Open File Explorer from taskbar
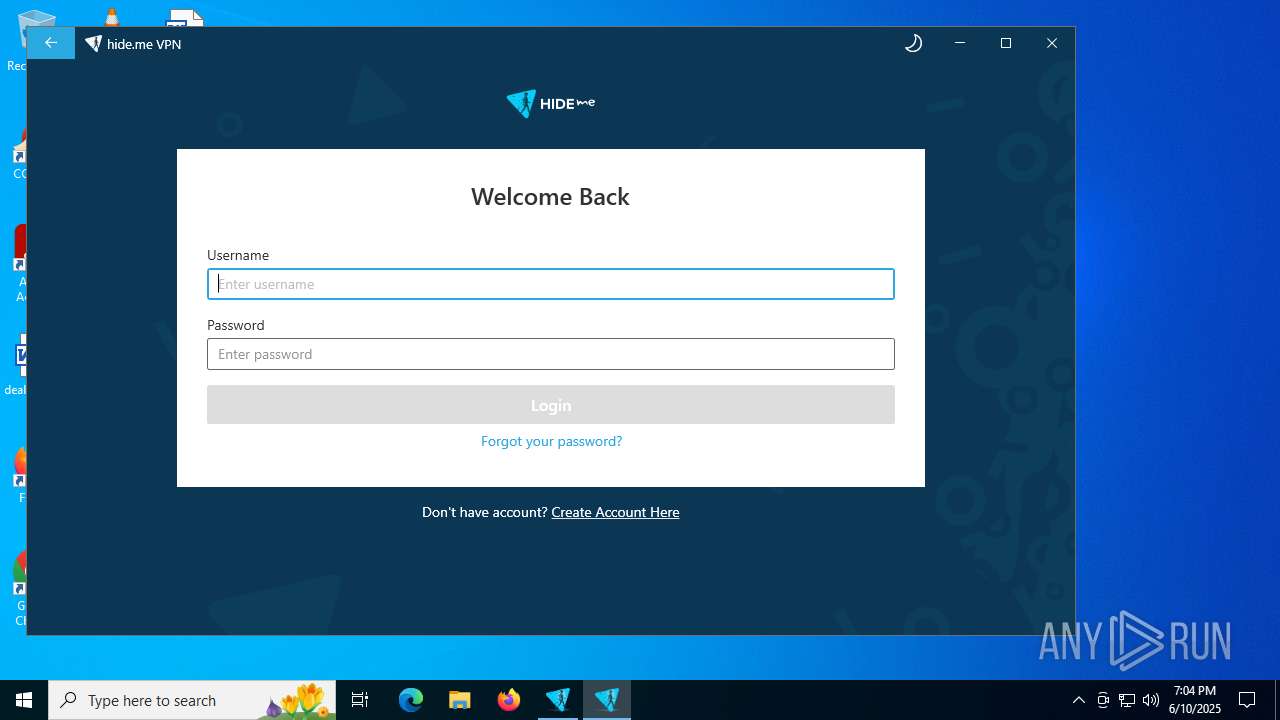 (x=459, y=700)
